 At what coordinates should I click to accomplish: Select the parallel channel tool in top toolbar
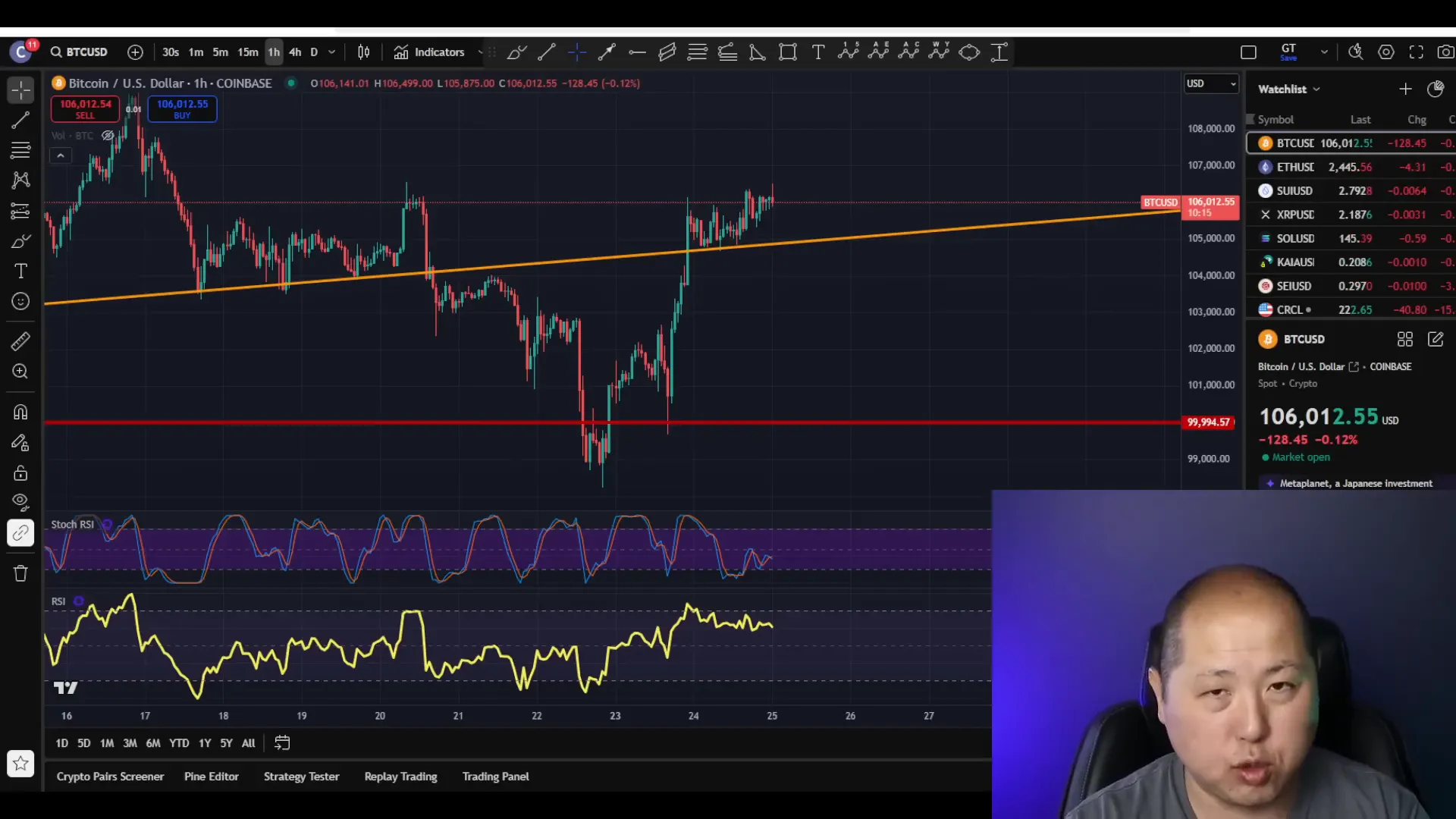tap(667, 52)
